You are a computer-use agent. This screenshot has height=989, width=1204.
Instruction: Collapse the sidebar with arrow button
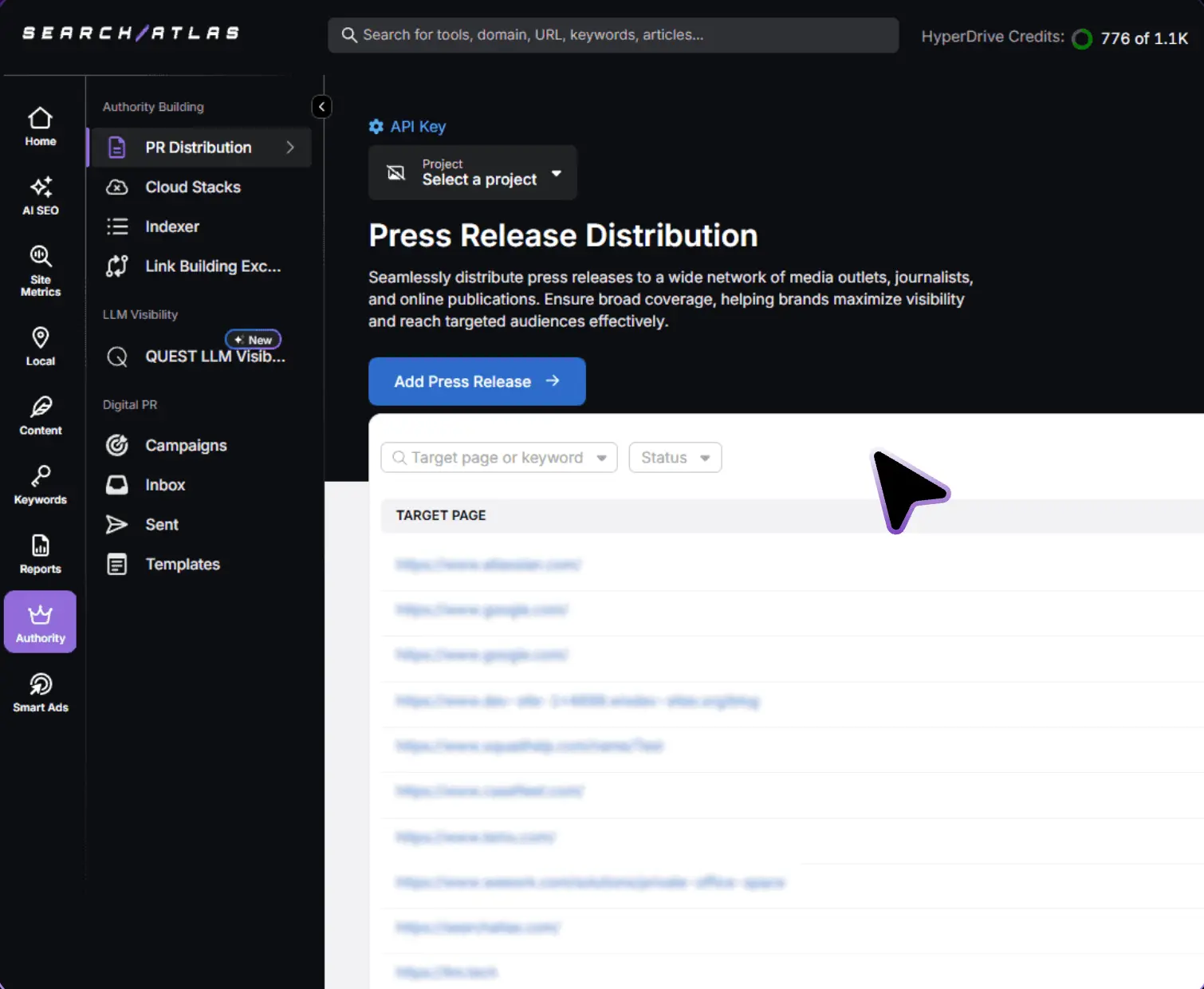click(321, 107)
